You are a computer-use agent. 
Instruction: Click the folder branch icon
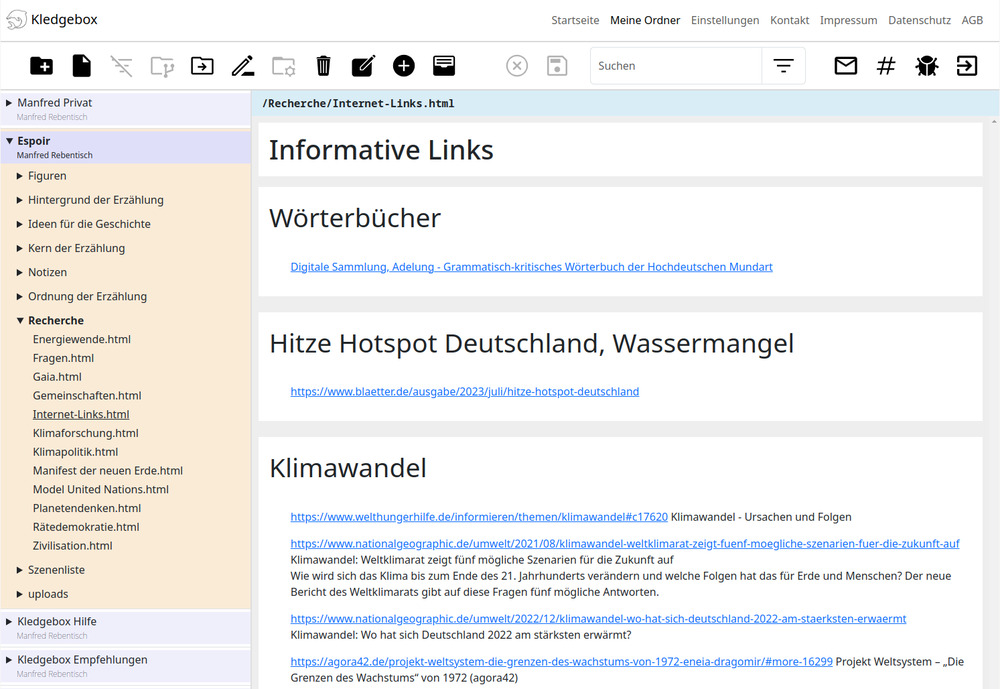click(162, 66)
